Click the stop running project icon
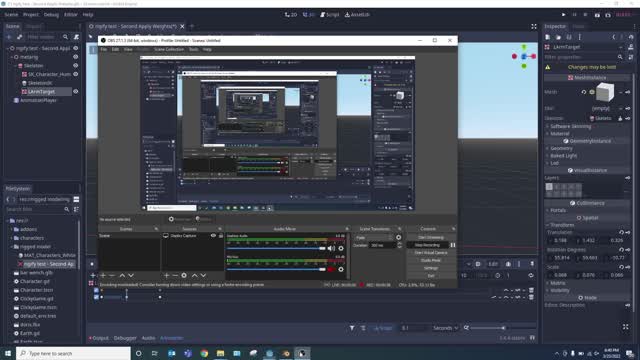 pyautogui.click(x=585, y=14)
